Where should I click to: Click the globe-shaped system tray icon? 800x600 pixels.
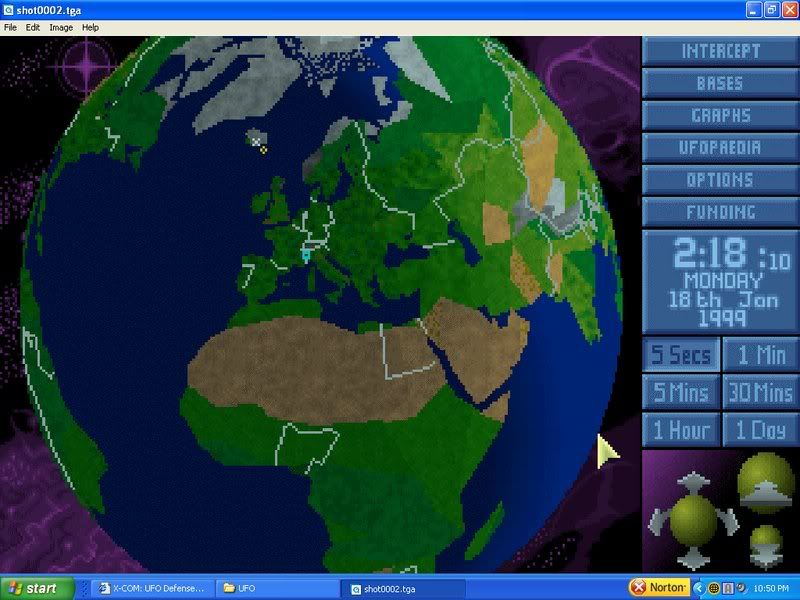click(714, 588)
